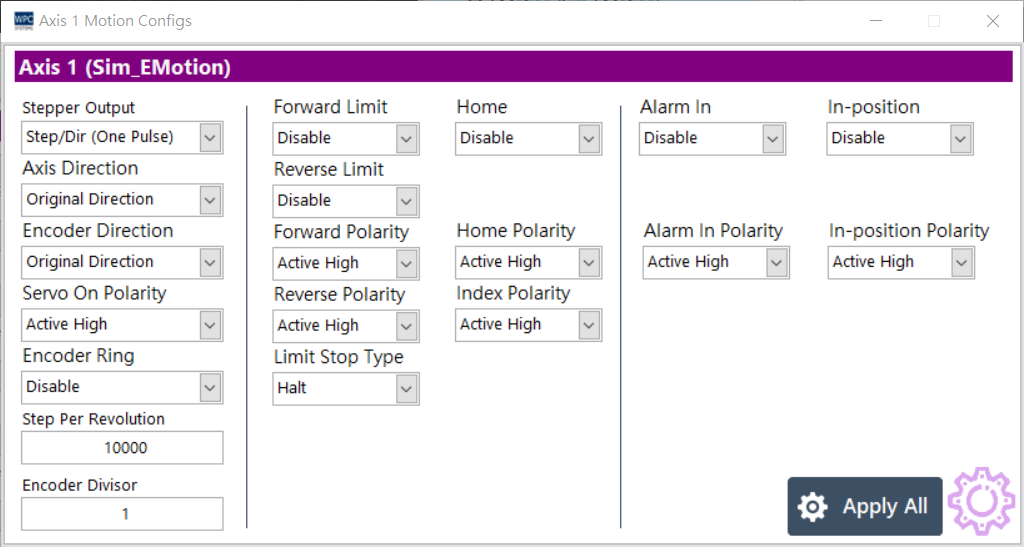Open the Home dropdown
This screenshot has width=1024, height=547.
coord(528,138)
